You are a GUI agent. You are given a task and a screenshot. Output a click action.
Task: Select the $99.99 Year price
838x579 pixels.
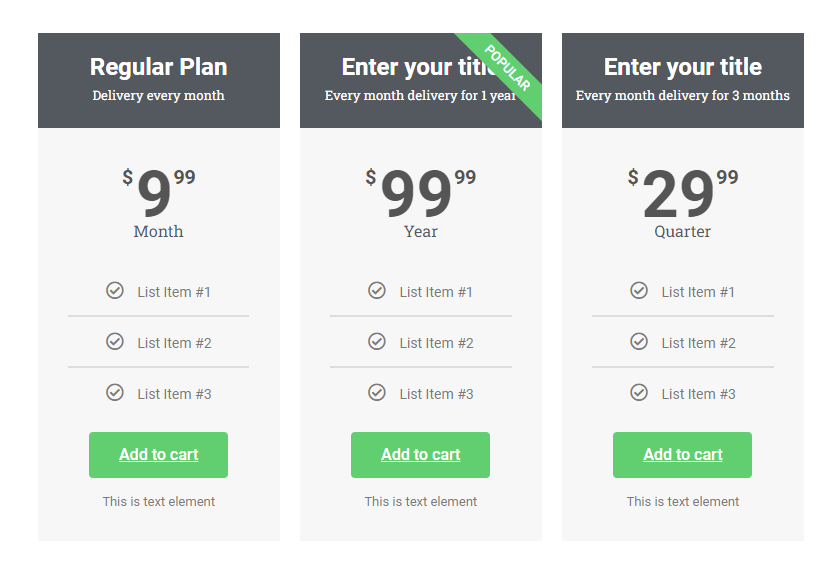(421, 192)
